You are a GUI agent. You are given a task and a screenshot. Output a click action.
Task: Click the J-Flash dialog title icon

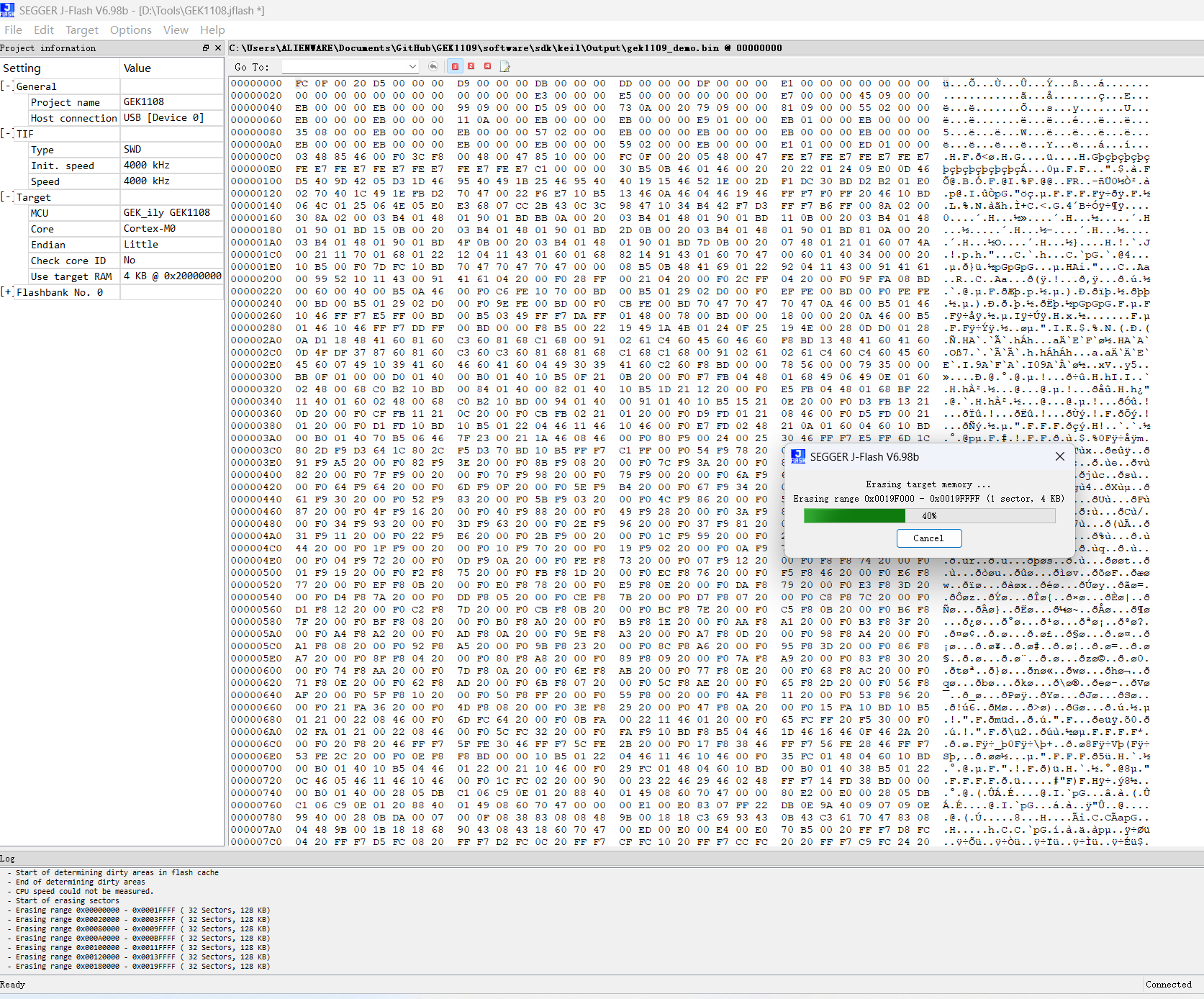coord(798,456)
